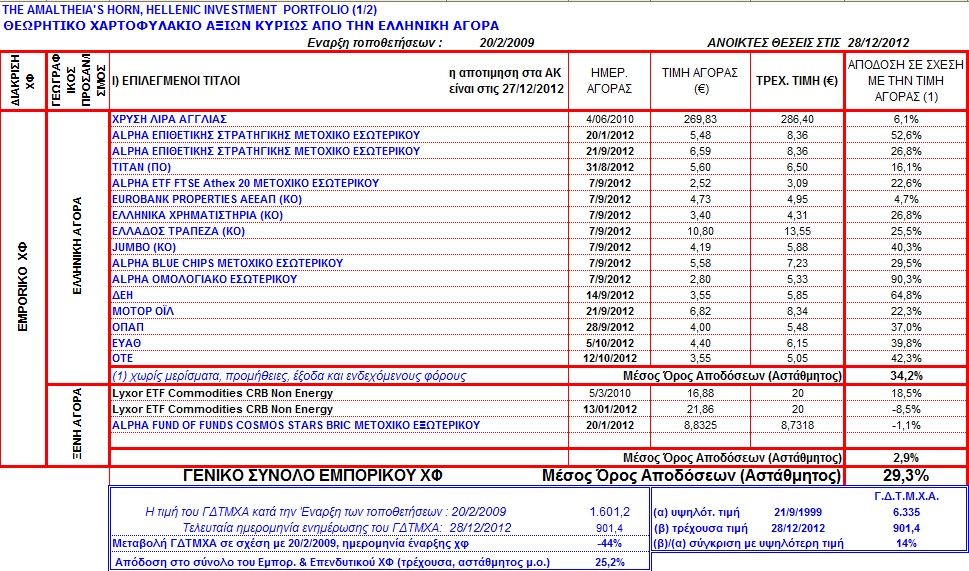Viewport: 969px width, 571px height.
Task: Click ΑΝΟΙΚΤΕΣ ΘΕΣΕΙΣ ΣΤΙΣ 28/12/2012 text
Action: (808, 43)
